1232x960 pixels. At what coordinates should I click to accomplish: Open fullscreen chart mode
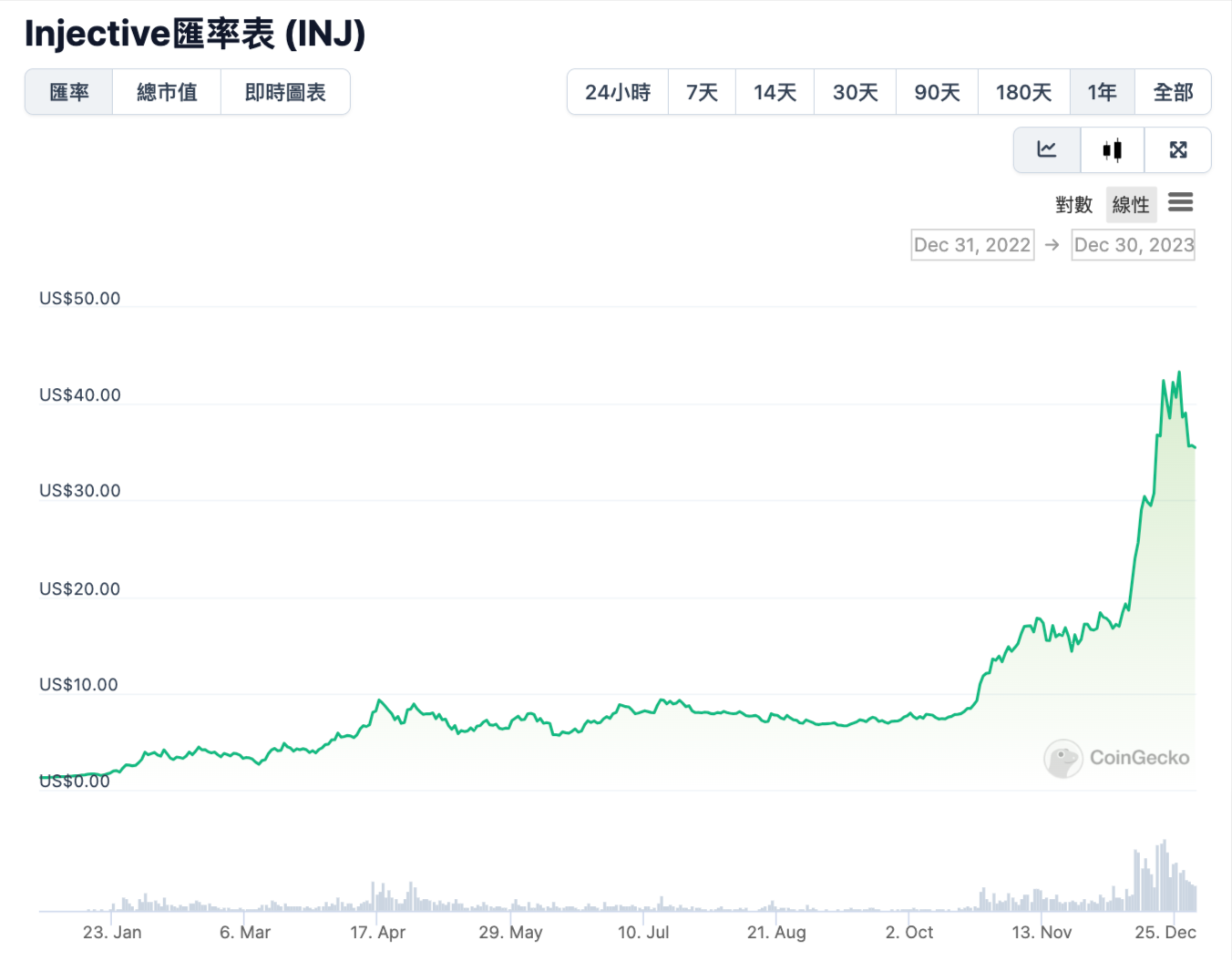[x=1178, y=149]
